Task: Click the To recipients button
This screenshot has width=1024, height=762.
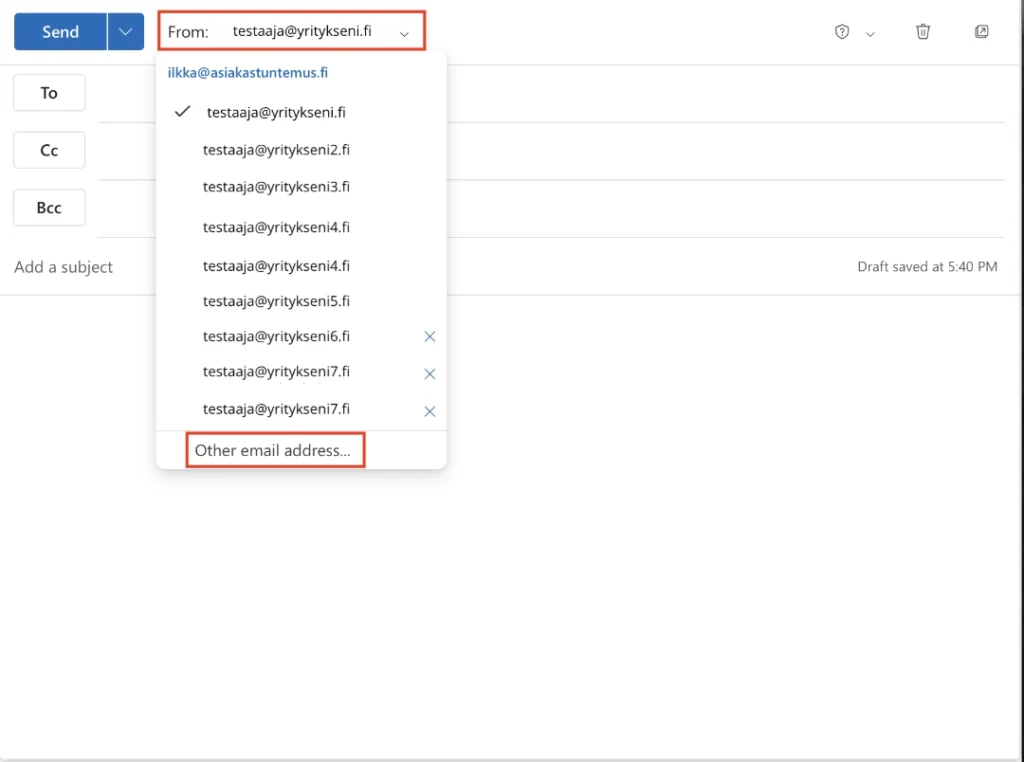Action: tap(49, 93)
